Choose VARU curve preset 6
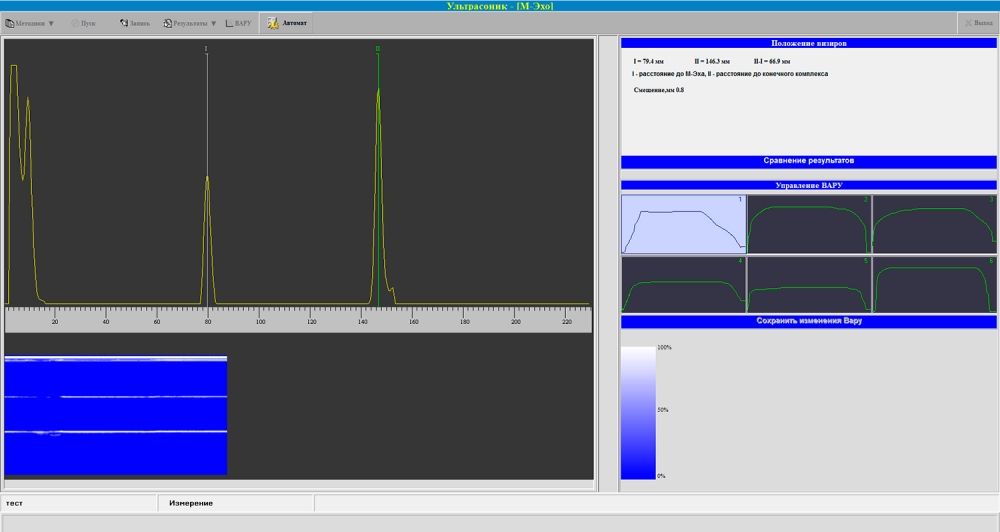The image size is (1000, 532). point(934,285)
